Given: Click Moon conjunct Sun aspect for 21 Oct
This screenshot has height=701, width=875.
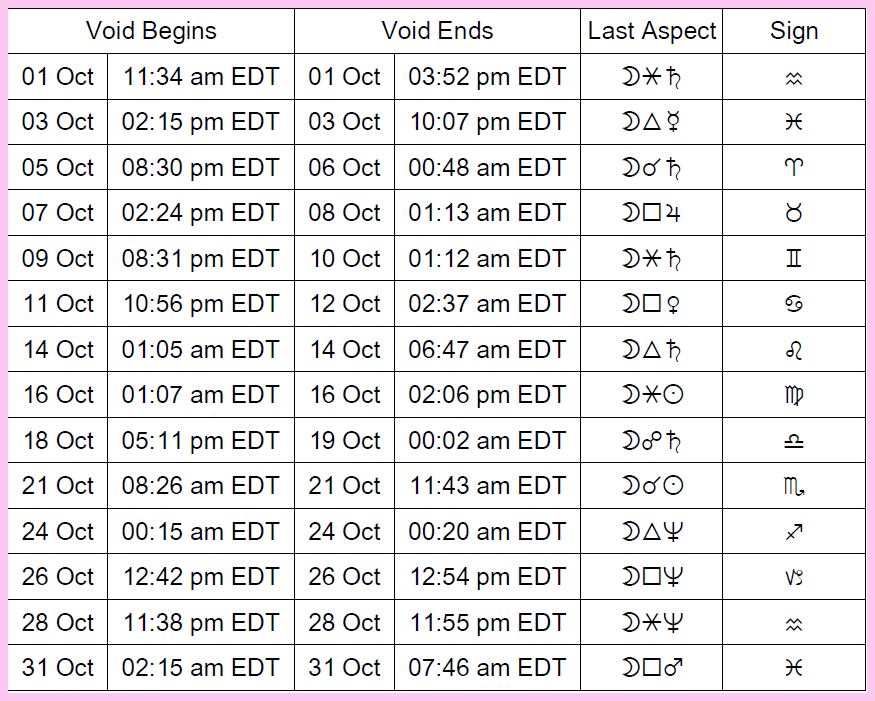Looking at the screenshot, I should tap(652, 486).
